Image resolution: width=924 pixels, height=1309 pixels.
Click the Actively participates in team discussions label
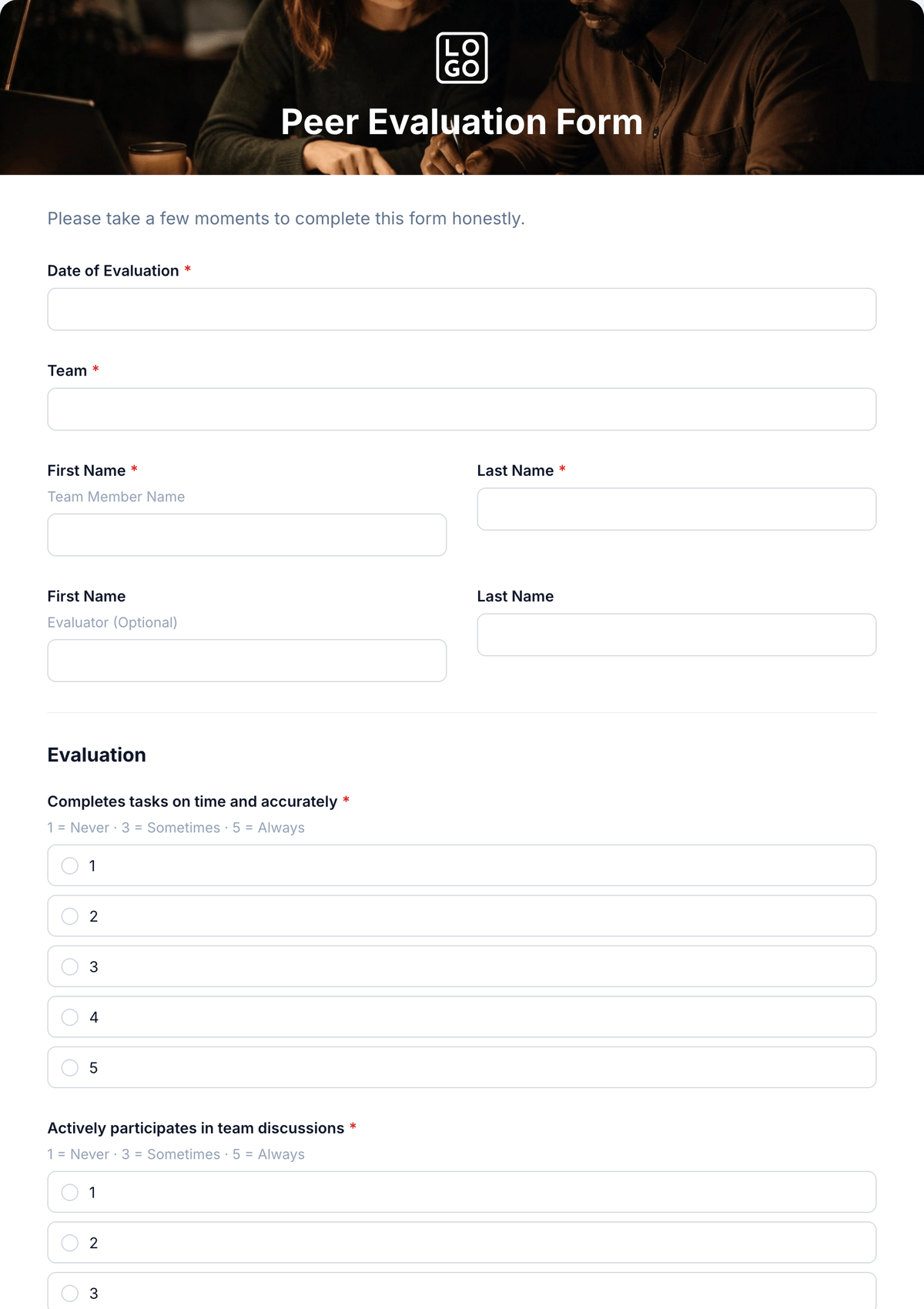[196, 1128]
